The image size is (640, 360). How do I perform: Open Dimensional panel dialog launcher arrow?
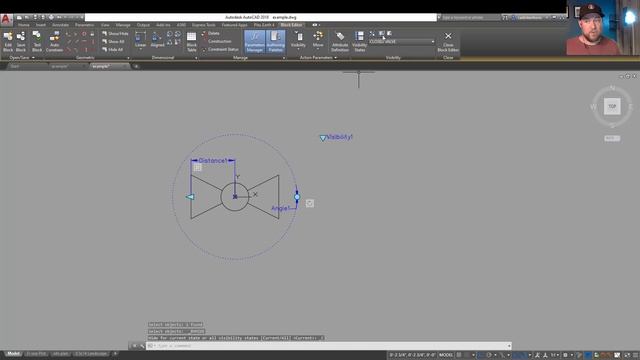(x=196, y=58)
